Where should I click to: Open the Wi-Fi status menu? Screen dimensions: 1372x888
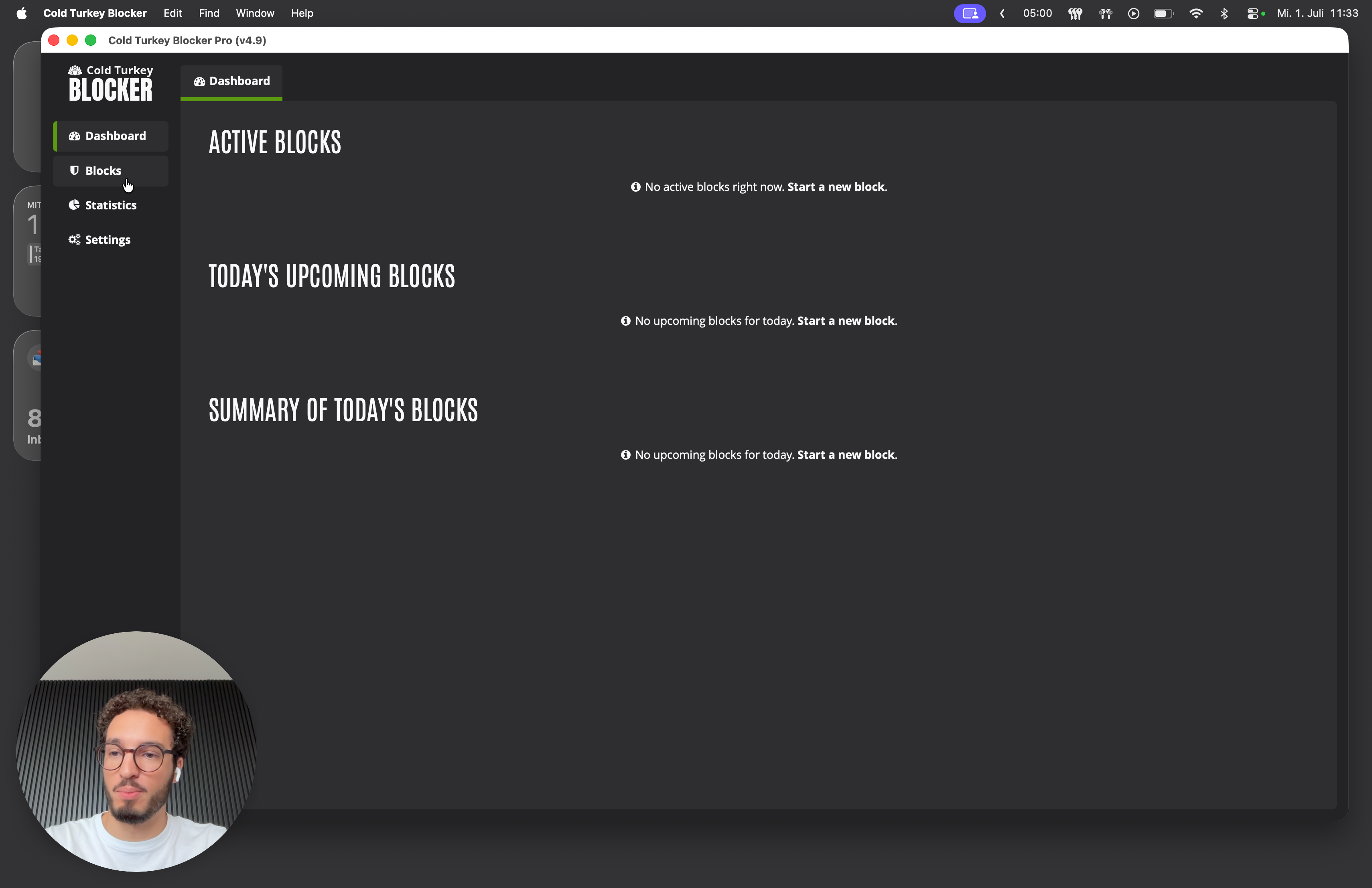(1196, 13)
